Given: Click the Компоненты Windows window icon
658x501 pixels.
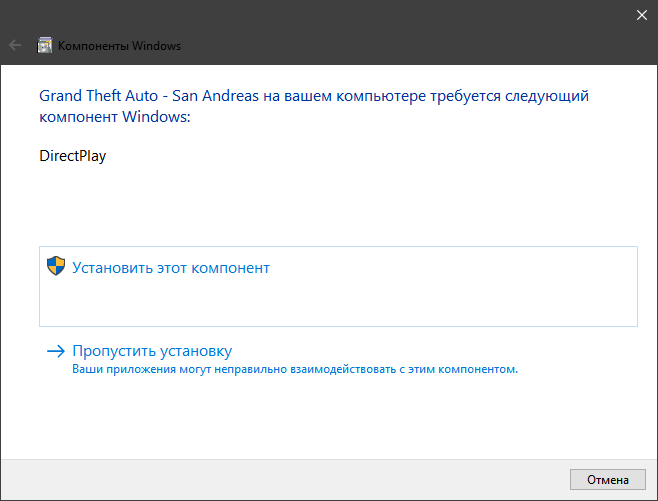Looking at the screenshot, I should click(44, 45).
